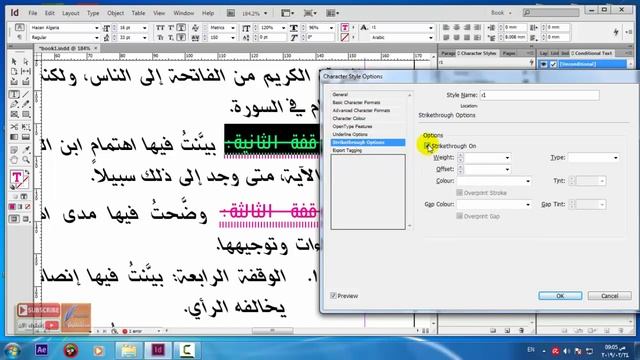The image size is (640, 360).
Task: Open the File menu
Action: pos(33,13)
